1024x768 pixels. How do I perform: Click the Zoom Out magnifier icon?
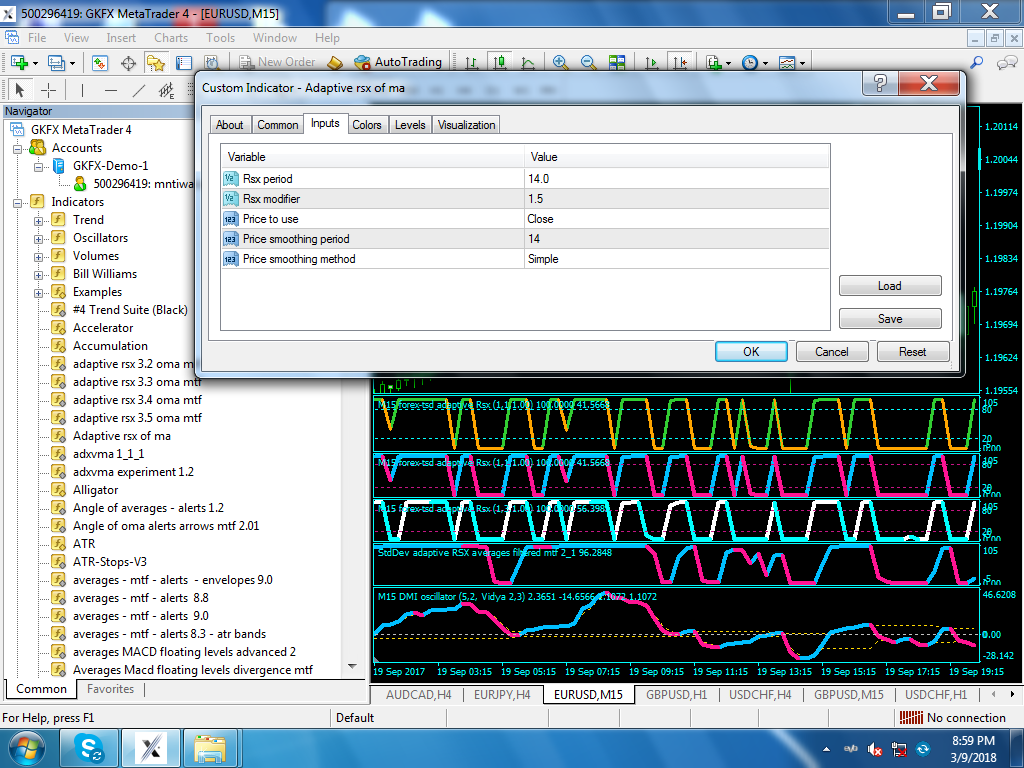589,62
